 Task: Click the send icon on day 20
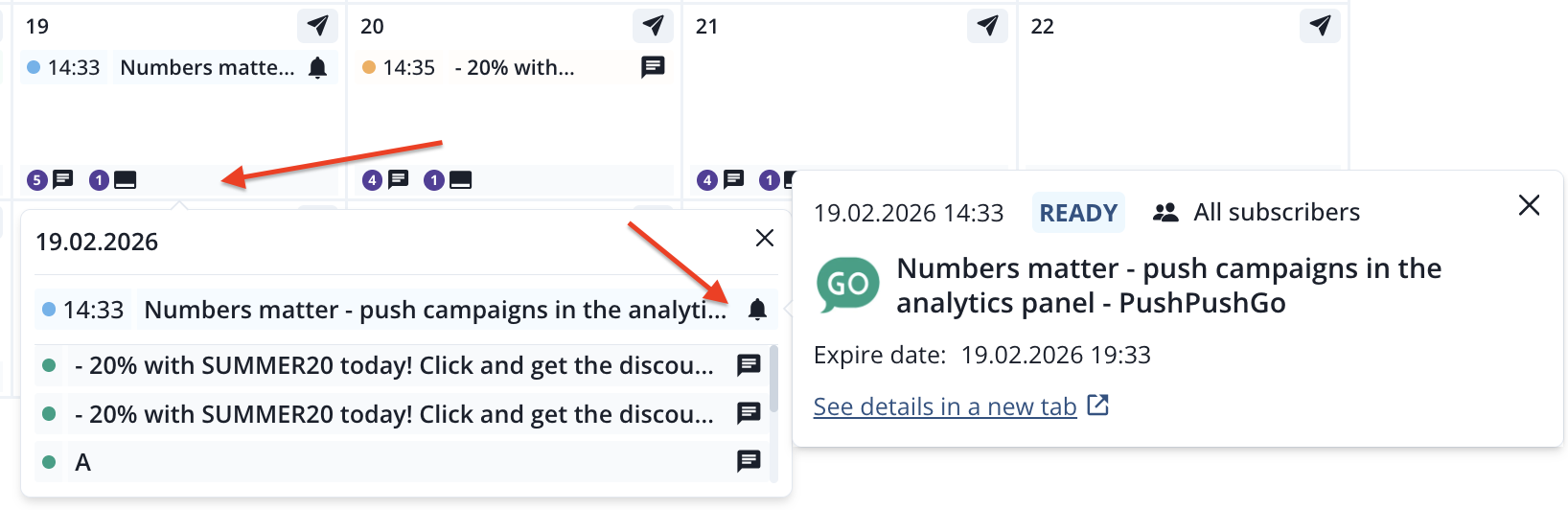click(653, 26)
